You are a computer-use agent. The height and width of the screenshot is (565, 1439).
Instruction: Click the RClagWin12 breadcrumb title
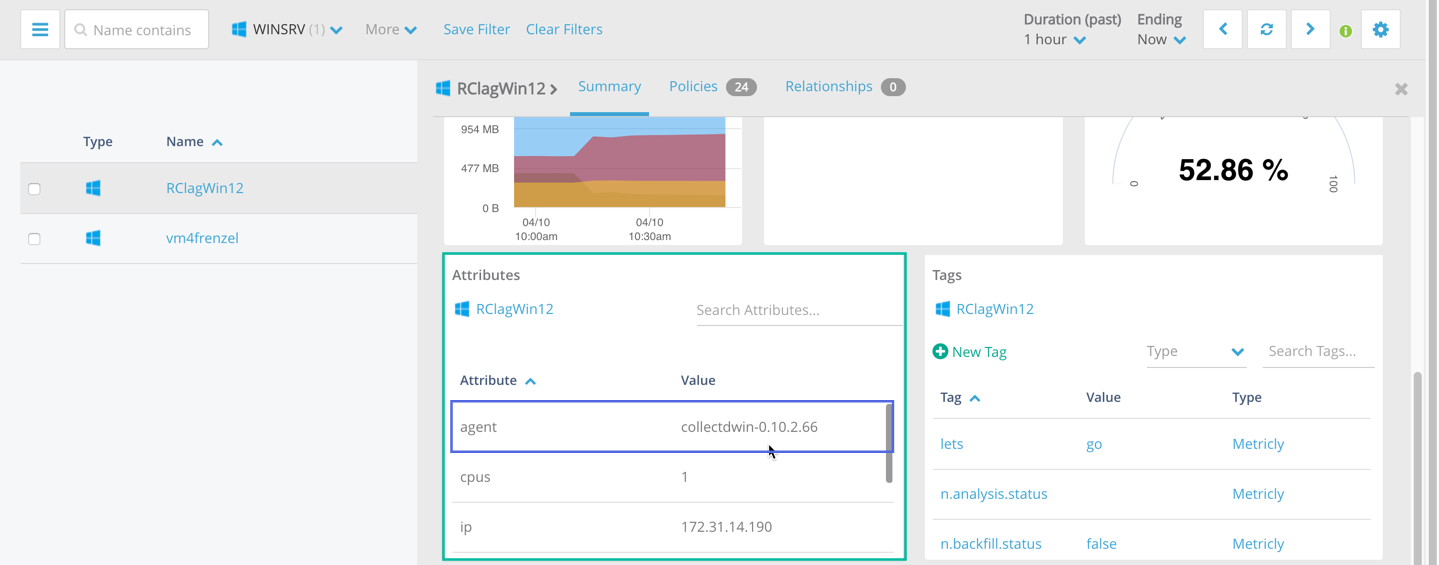click(x=501, y=88)
